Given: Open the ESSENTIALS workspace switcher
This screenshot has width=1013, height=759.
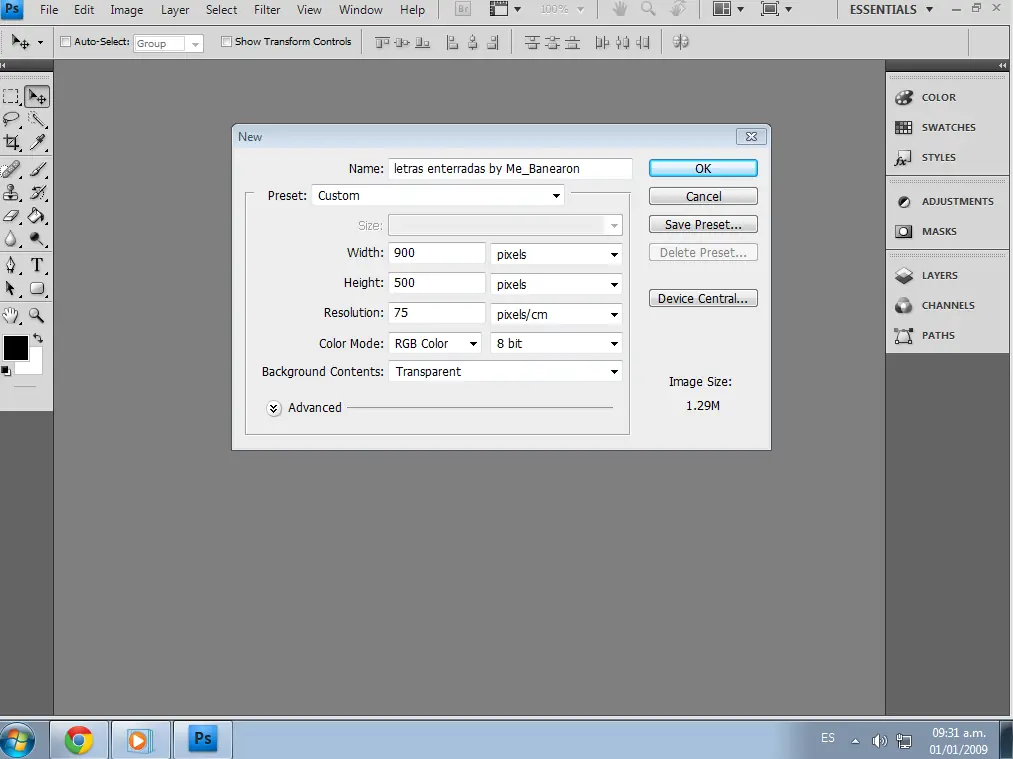Looking at the screenshot, I should pos(892,10).
